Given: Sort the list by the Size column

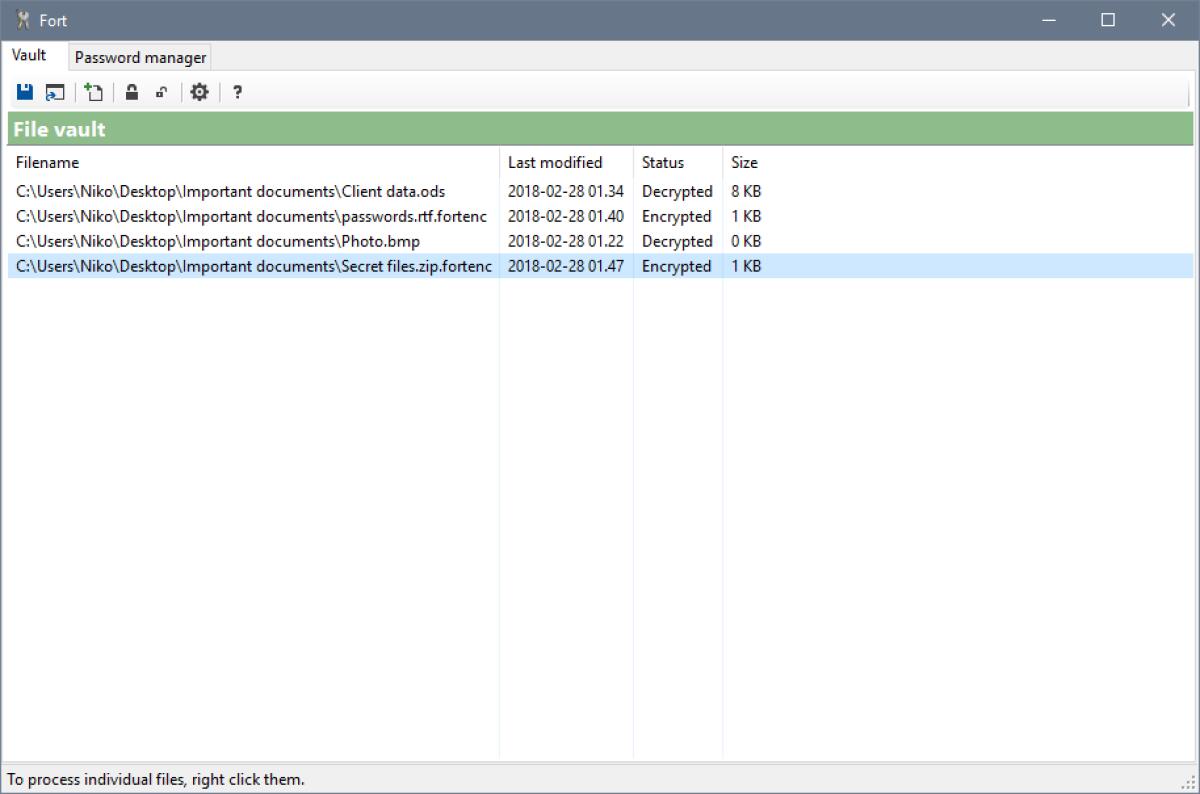Looking at the screenshot, I should (x=745, y=162).
